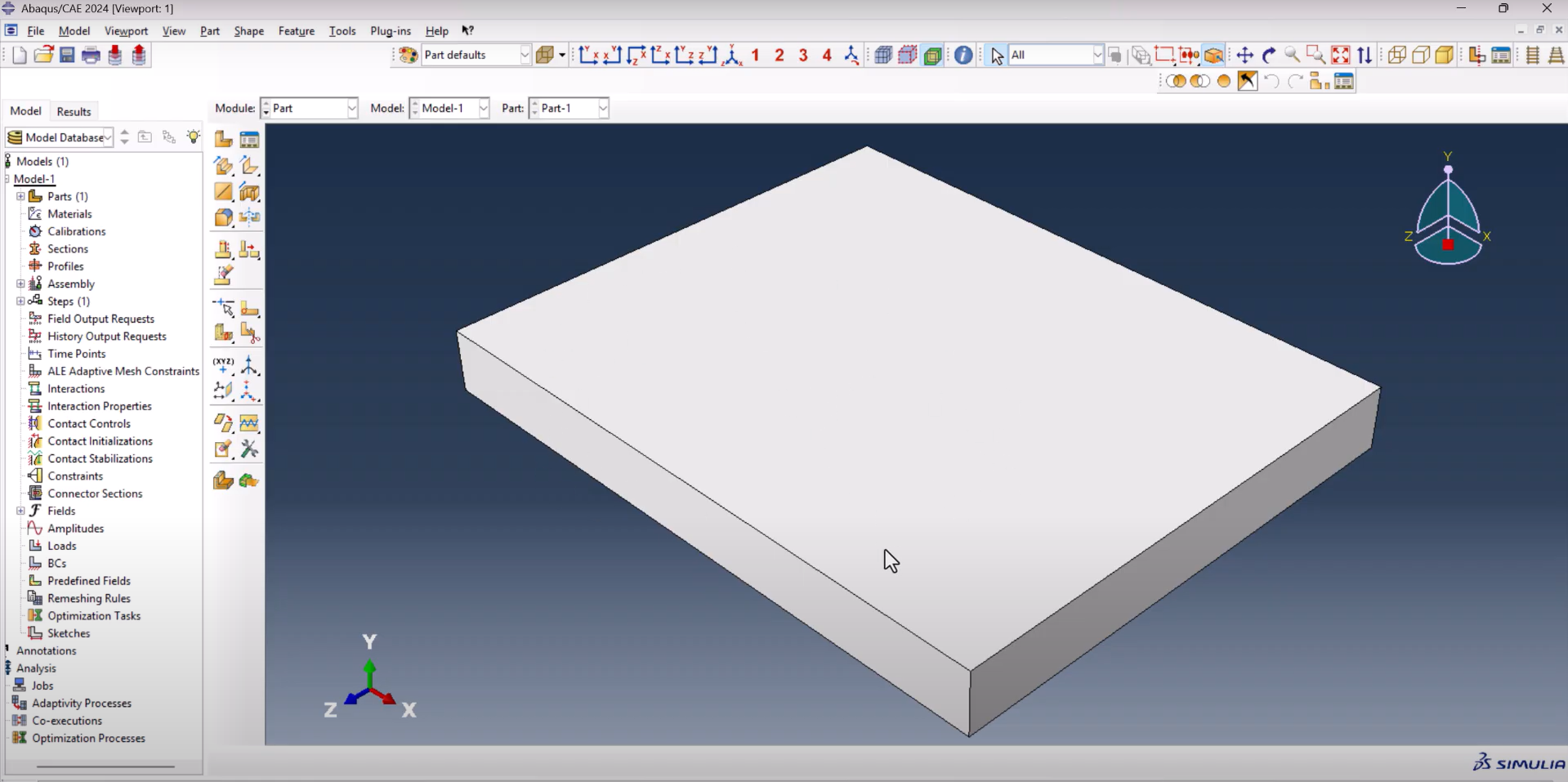The width and height of the screenshot is (1568, 782).
Task: Select Loads in the model tree
Action: coord(61,546)
